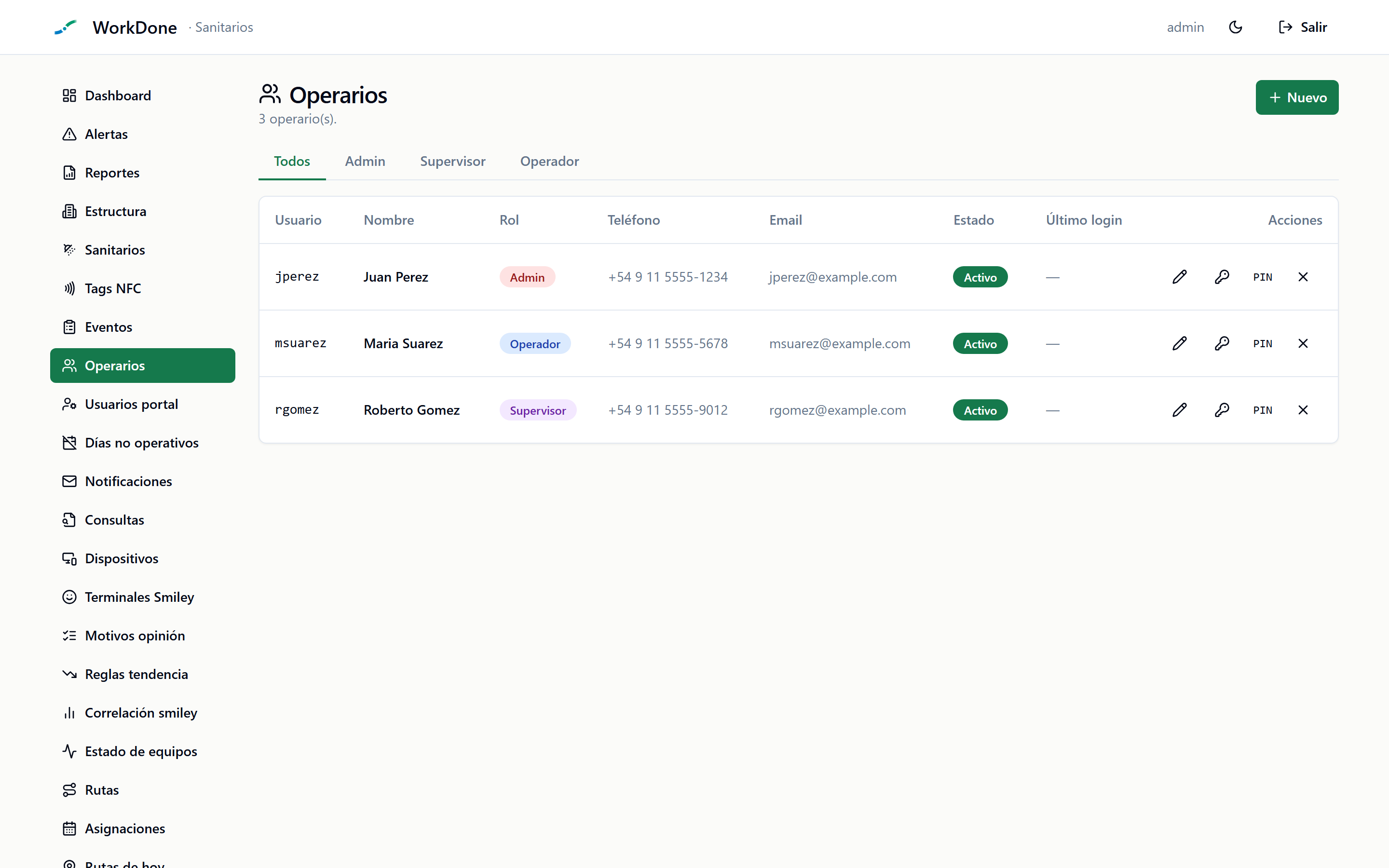Switch to the Supervisor tab
The image size is (1389, 868).
click(452, 162)
